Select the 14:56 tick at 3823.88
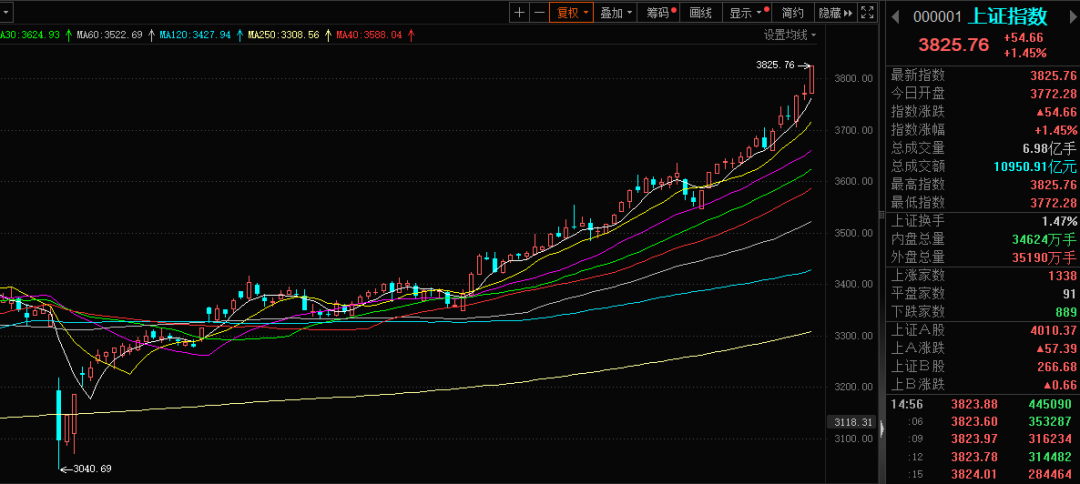Screen dimensions: 1080x484 tap(984, 404)
